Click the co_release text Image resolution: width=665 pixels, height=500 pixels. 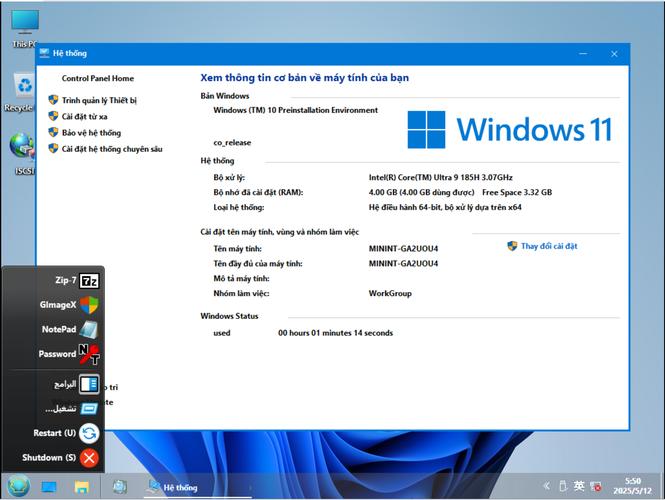coord(232,143)
